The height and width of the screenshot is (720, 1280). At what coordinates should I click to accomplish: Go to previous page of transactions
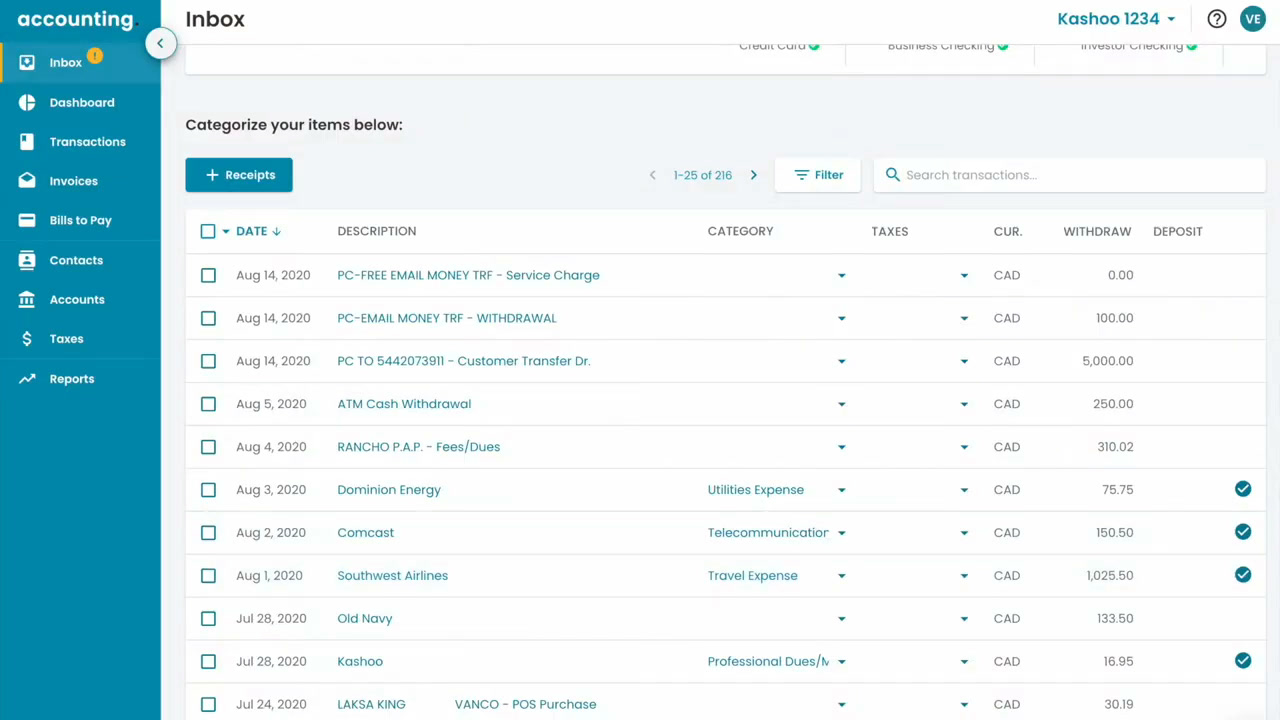653,175
